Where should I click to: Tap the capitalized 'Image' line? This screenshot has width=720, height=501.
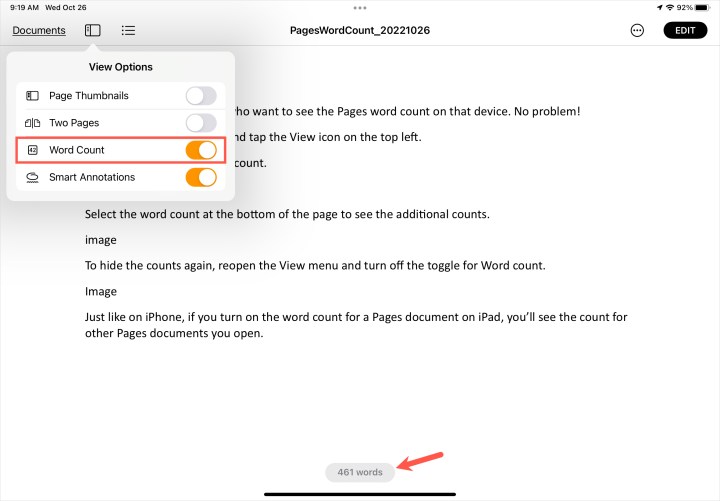[101, 292]
